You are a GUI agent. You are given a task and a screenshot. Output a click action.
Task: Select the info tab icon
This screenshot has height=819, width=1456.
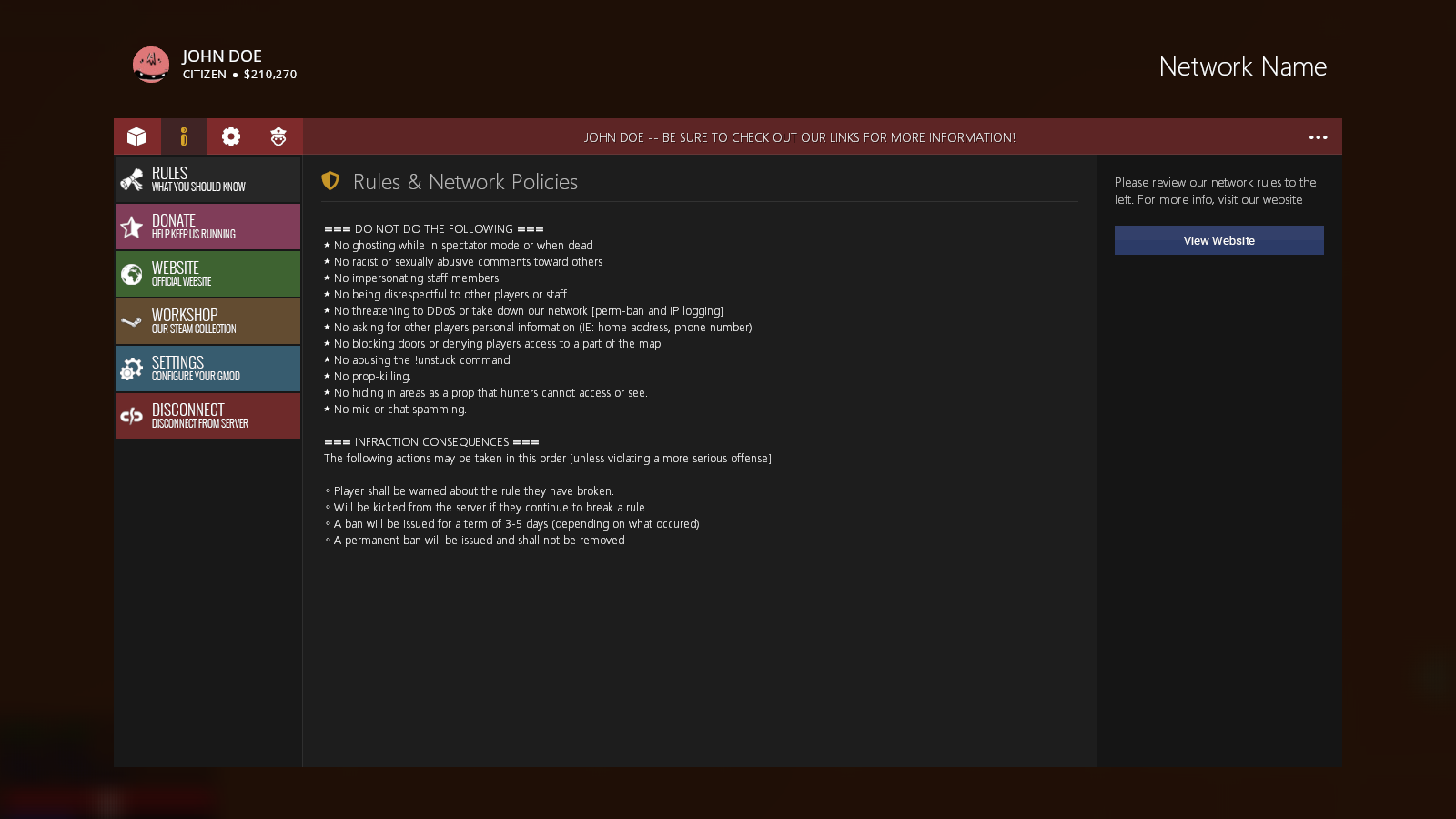point(184,136)
